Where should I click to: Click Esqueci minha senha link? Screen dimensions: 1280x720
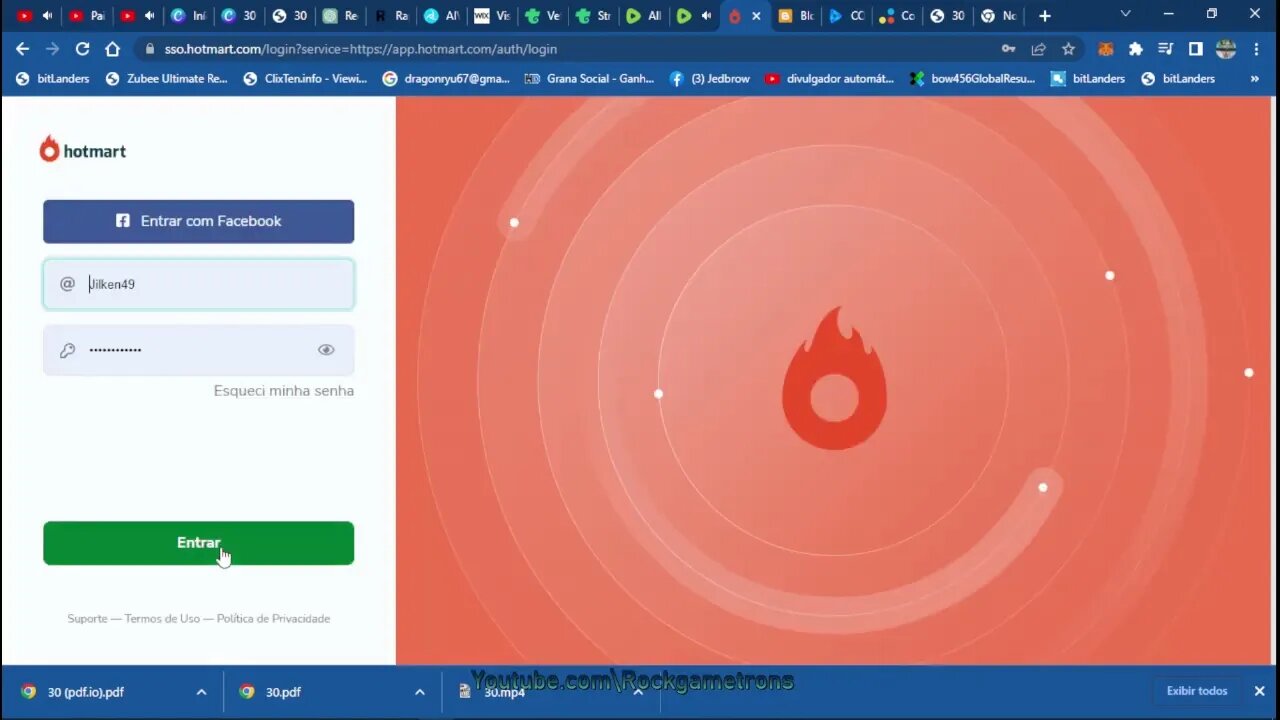pos(284,391)
